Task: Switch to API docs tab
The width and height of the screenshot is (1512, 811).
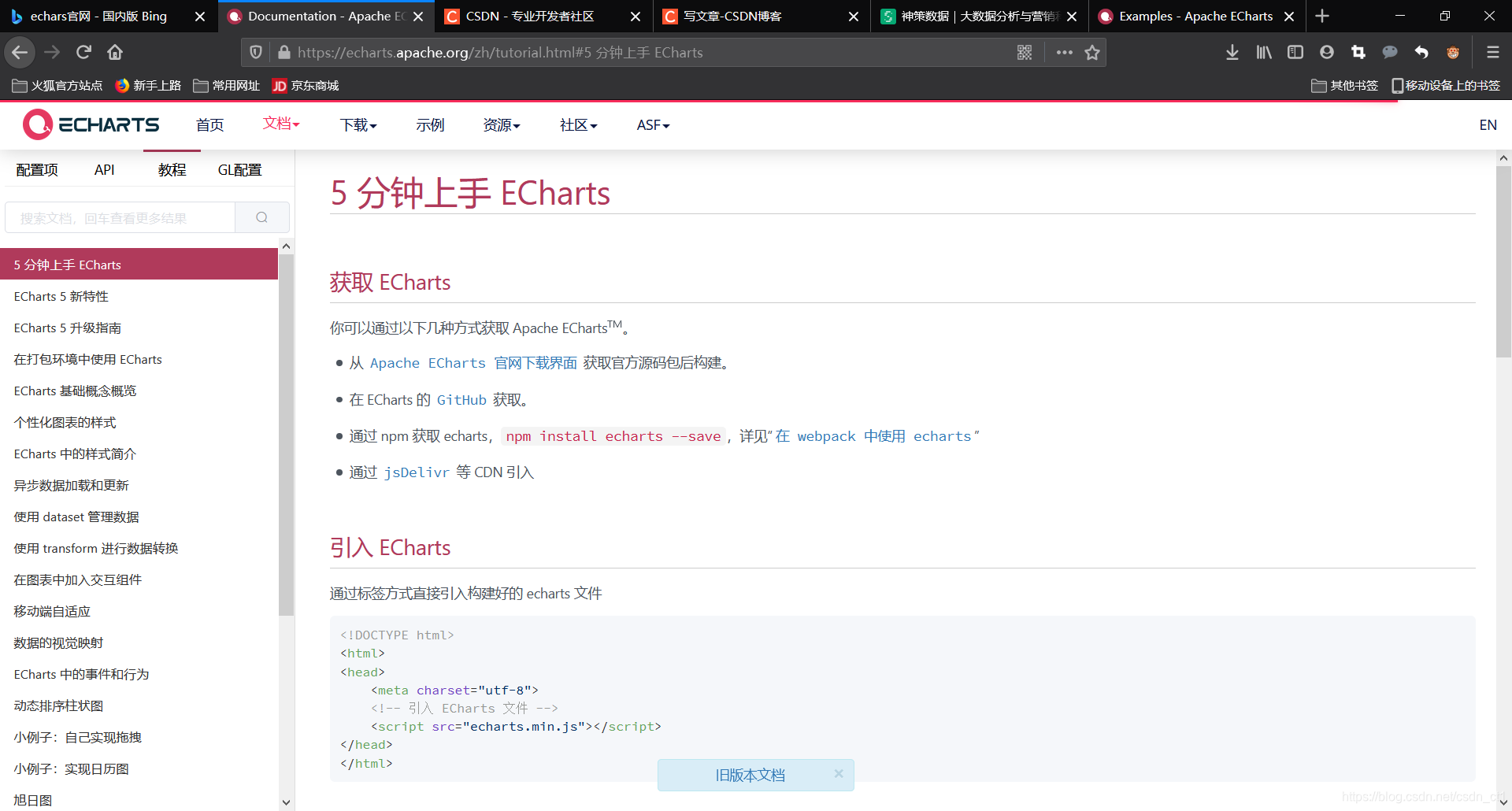Action: [x=104, y=169]
